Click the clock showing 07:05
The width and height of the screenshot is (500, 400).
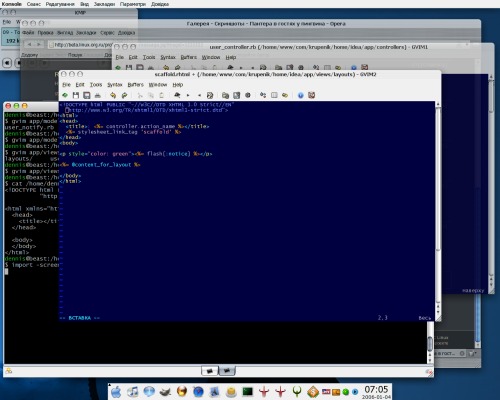pyautogui.click(x=376, y=389)
